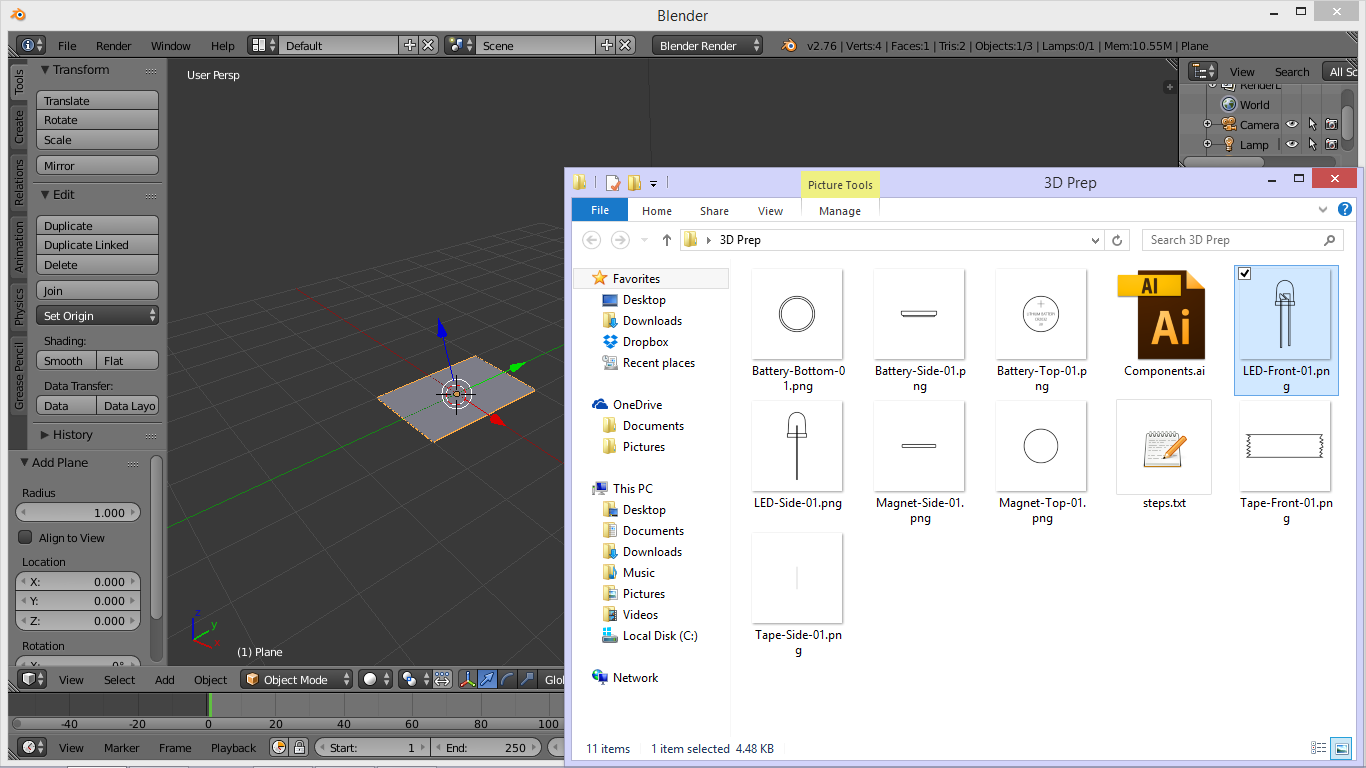Click the Blender logo in info header
1366x768 pixels.
point(789,45)
